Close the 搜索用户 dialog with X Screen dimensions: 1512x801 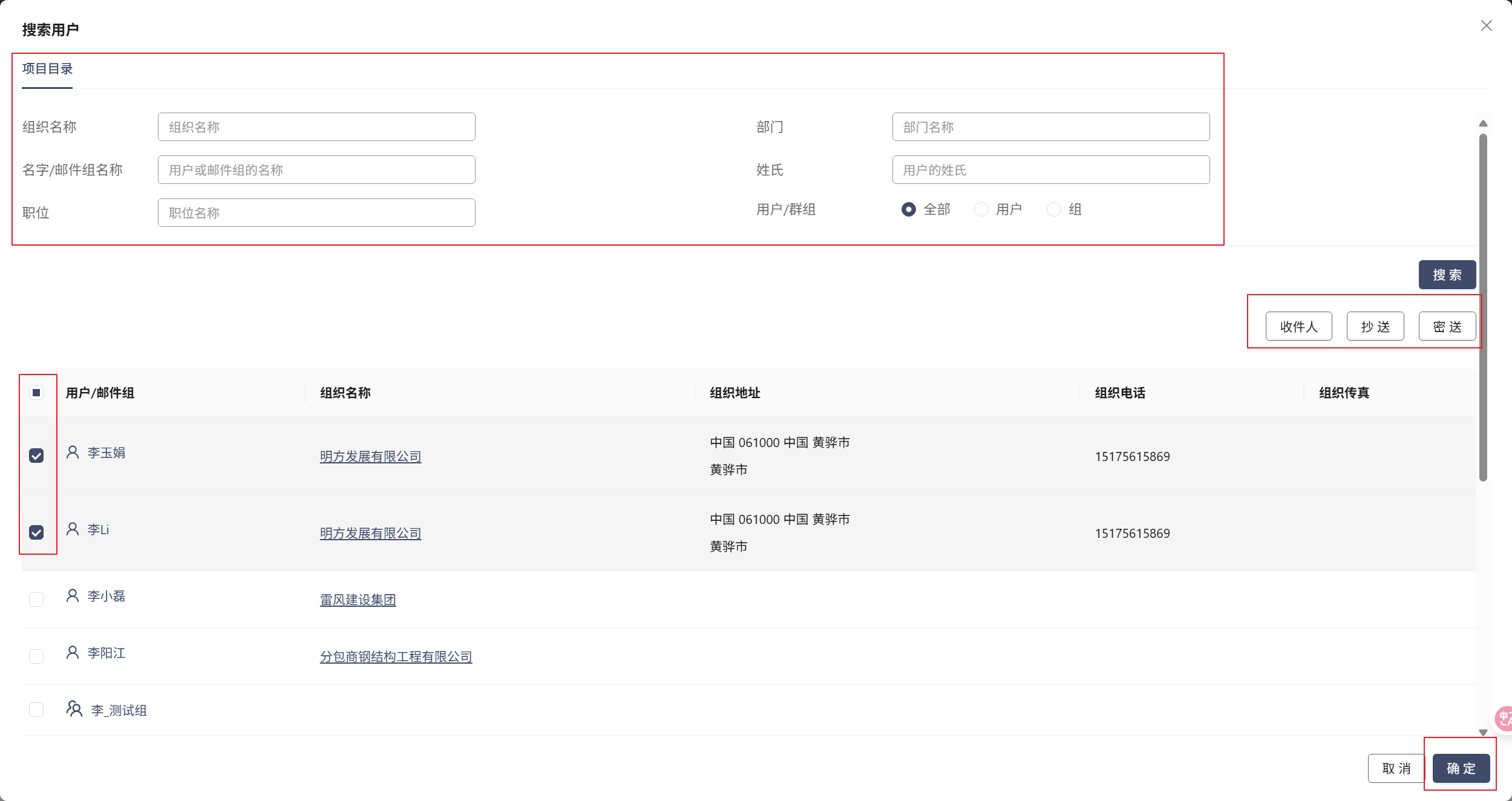pos(1486,25)
